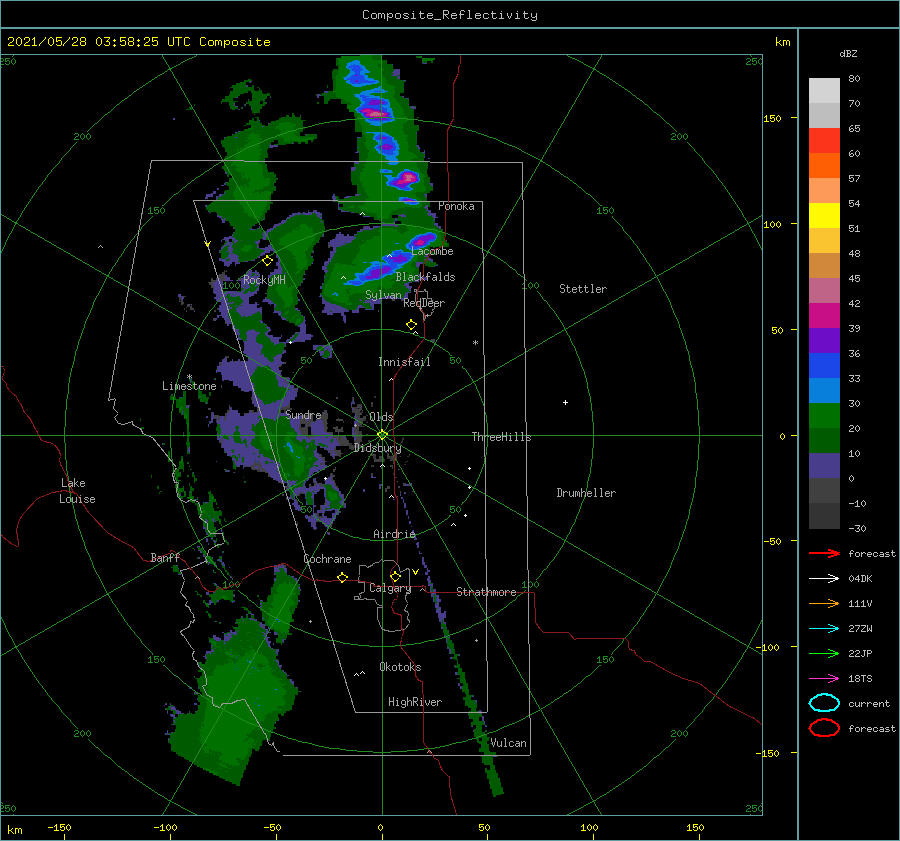Click the Strathmore label

click(x=486, y=592)
